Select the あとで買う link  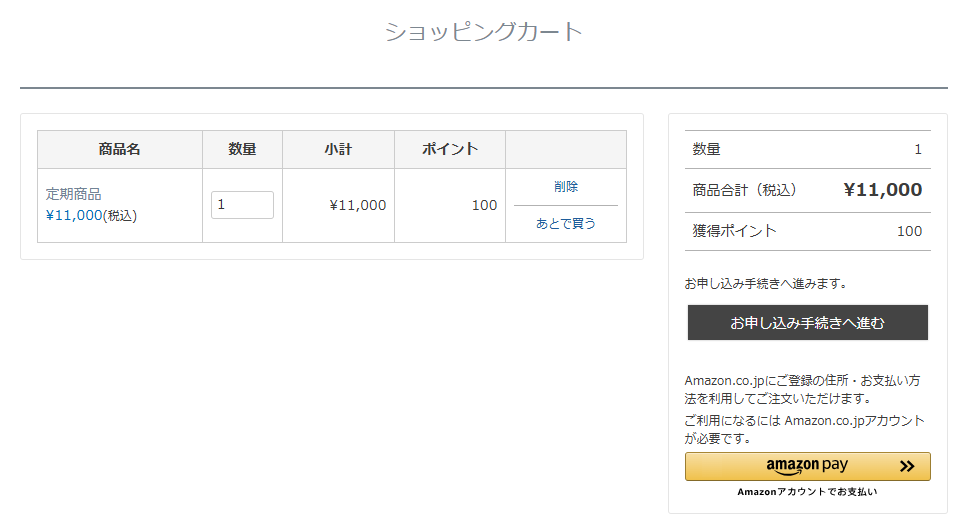[566, 224]
